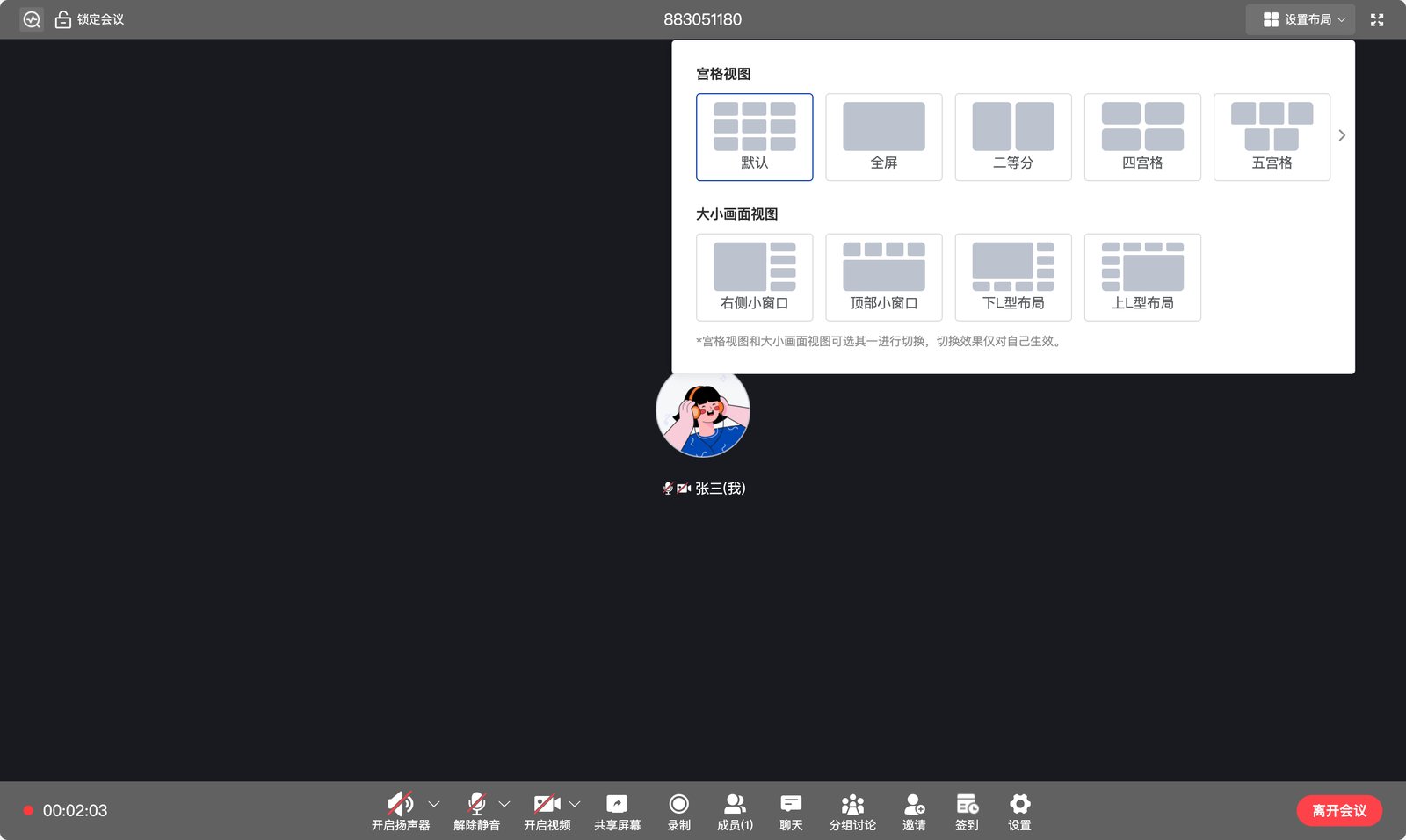Click the recording timer 00:02:03
This screenshot has height=840, width=1406.
click(x=75, y=811)
